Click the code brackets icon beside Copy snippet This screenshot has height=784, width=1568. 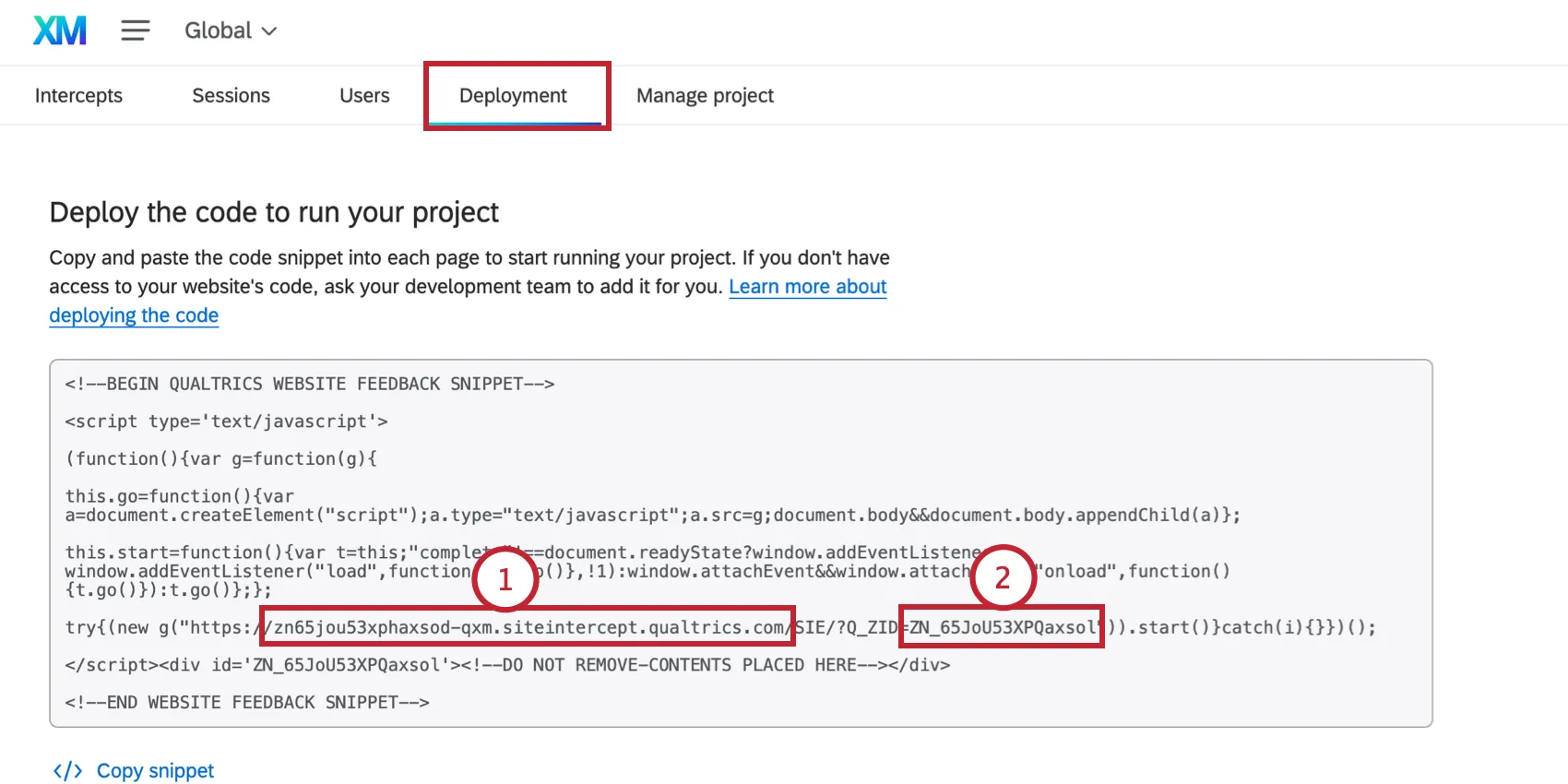67,770
